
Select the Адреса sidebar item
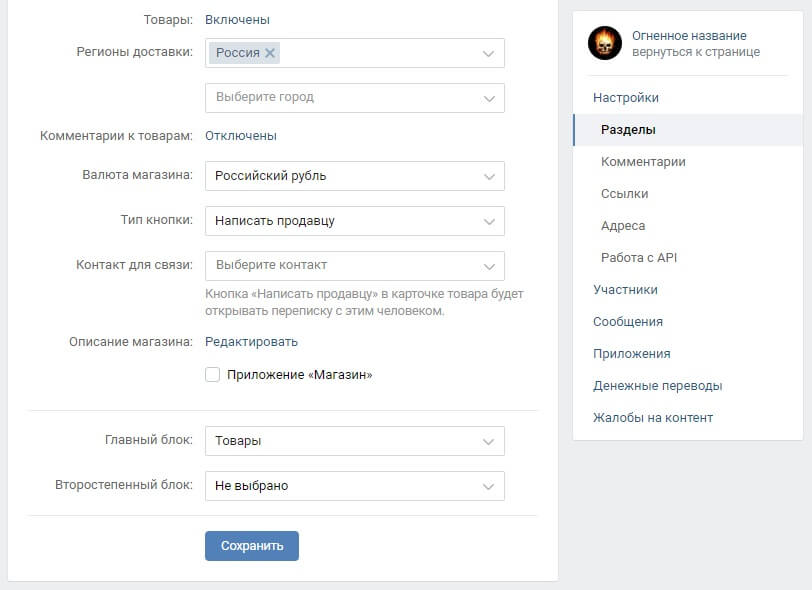[622, 225]
